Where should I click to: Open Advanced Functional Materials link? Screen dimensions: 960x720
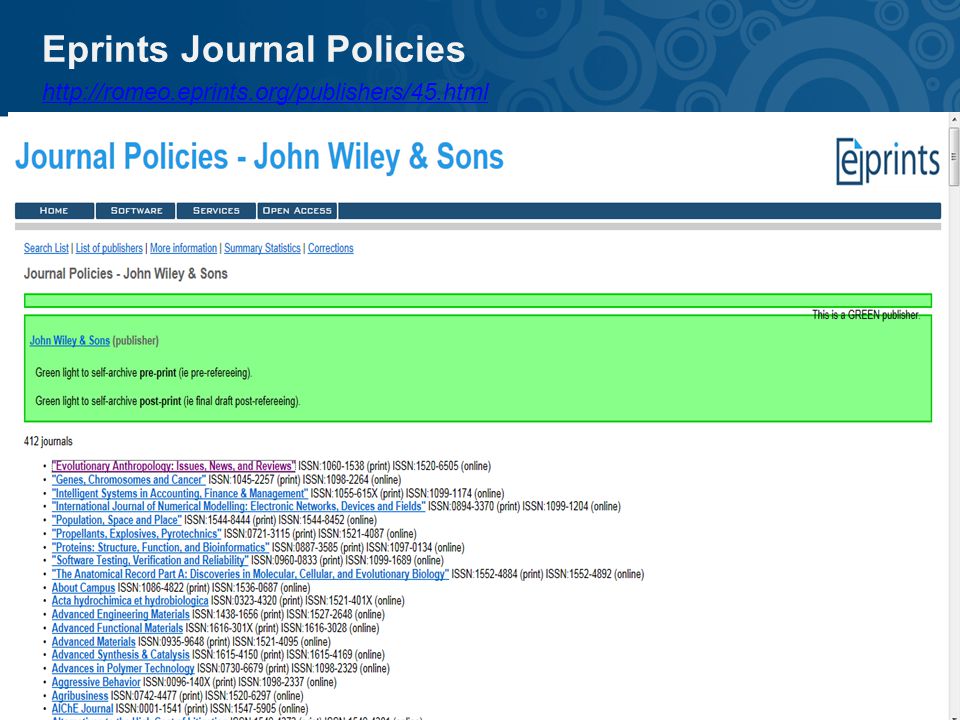pyautogui.click(x=118, y=628)
